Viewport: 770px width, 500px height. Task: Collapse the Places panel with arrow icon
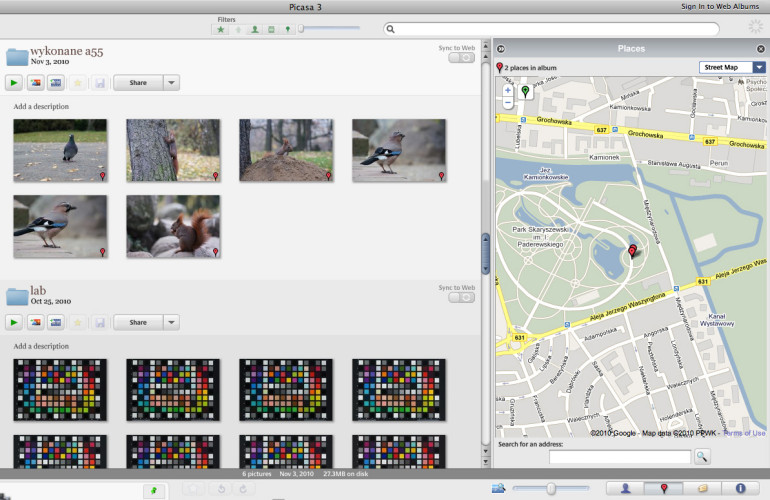501,49
